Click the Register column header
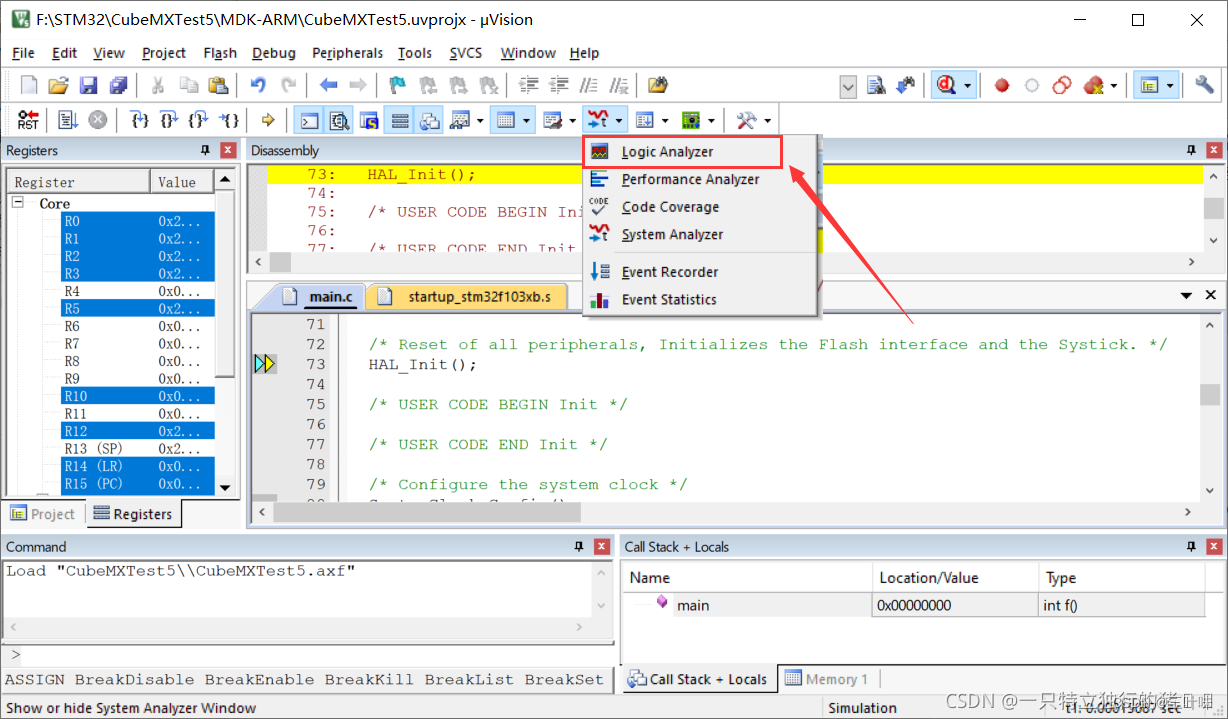Image resolution: width=1228 pixels, height=719 pixels. [79, 182]
